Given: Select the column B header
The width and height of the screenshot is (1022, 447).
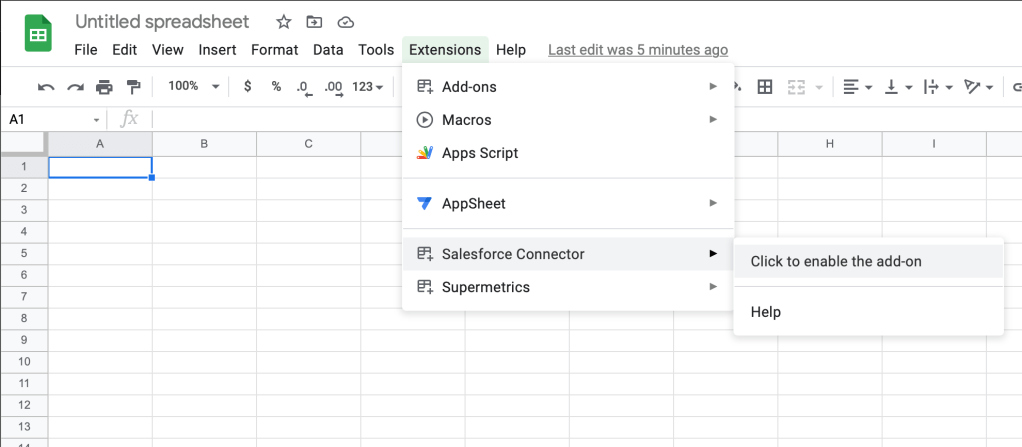Looking at the screenshot, I should (204, 144).
